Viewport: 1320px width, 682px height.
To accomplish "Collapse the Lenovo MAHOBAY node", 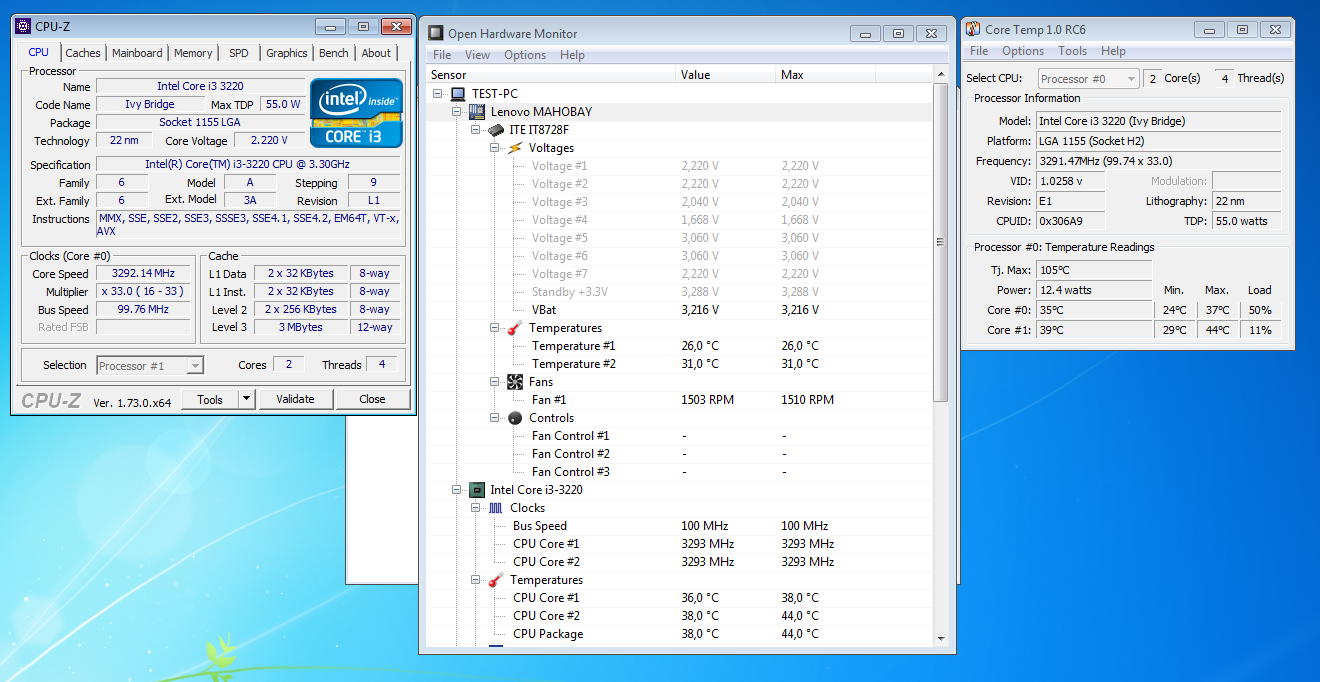I will (x=457, y=112).
